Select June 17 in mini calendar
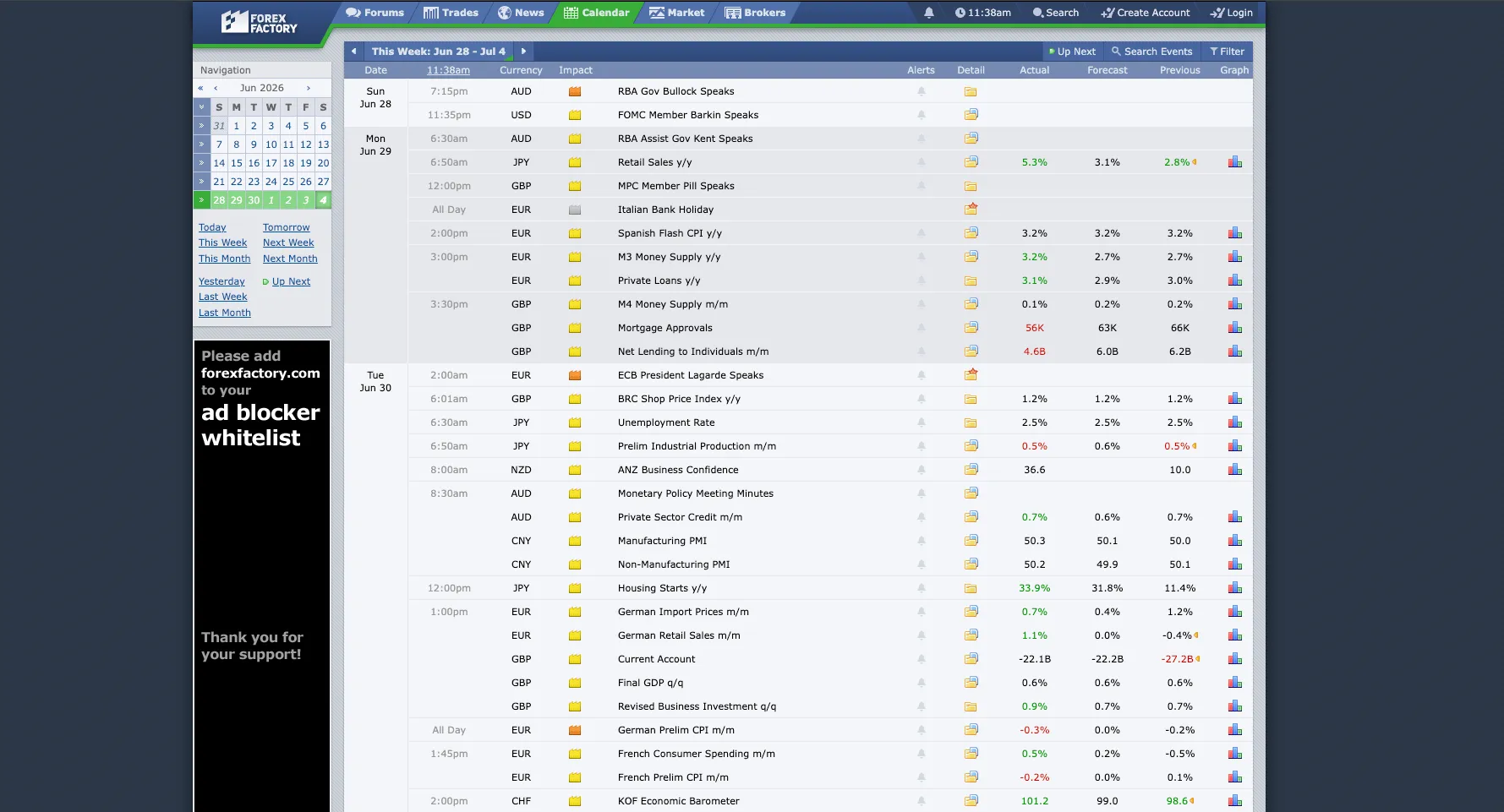Image resolution: width=1504 pixels, height=812 pixels. point(271,163)
